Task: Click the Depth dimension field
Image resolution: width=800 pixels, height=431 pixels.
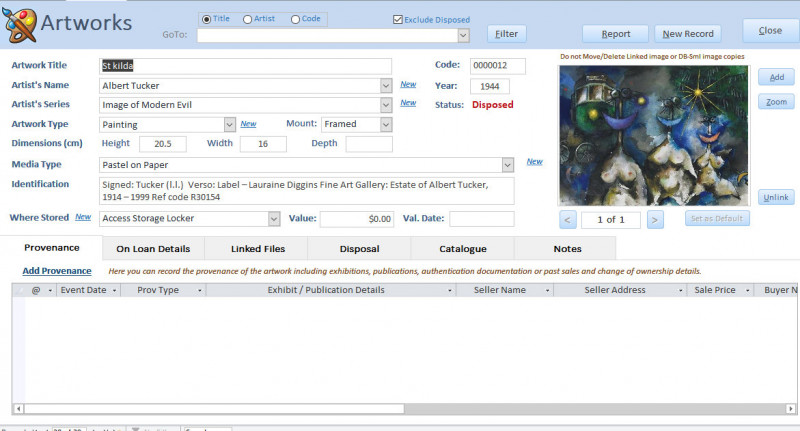Action: [x=369, y=144]
